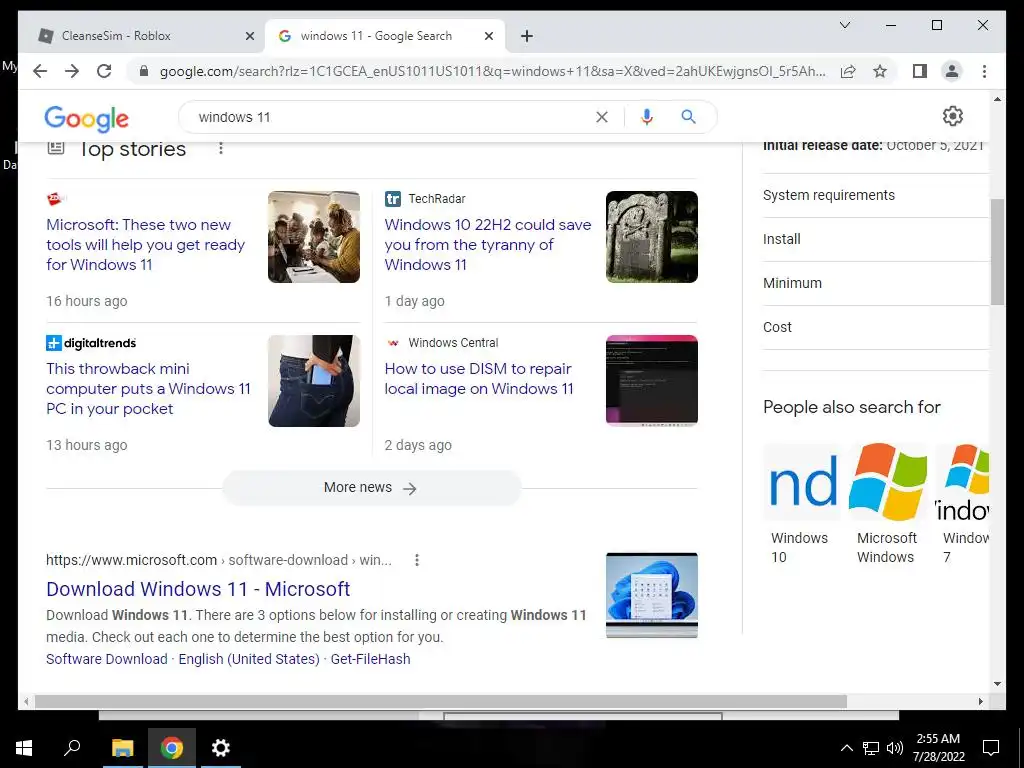
Task: Open the Get-FileHash sitelink
Action: coord(370,659)
